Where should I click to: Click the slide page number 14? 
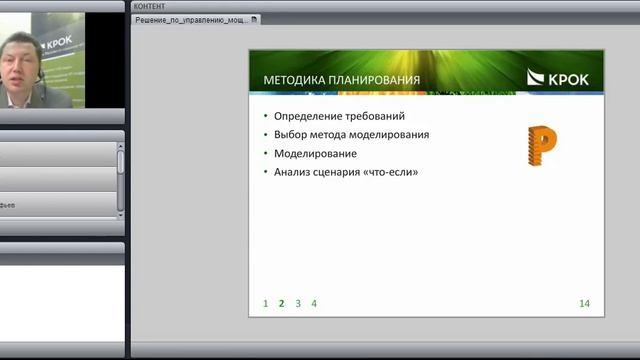coord(584,303)
